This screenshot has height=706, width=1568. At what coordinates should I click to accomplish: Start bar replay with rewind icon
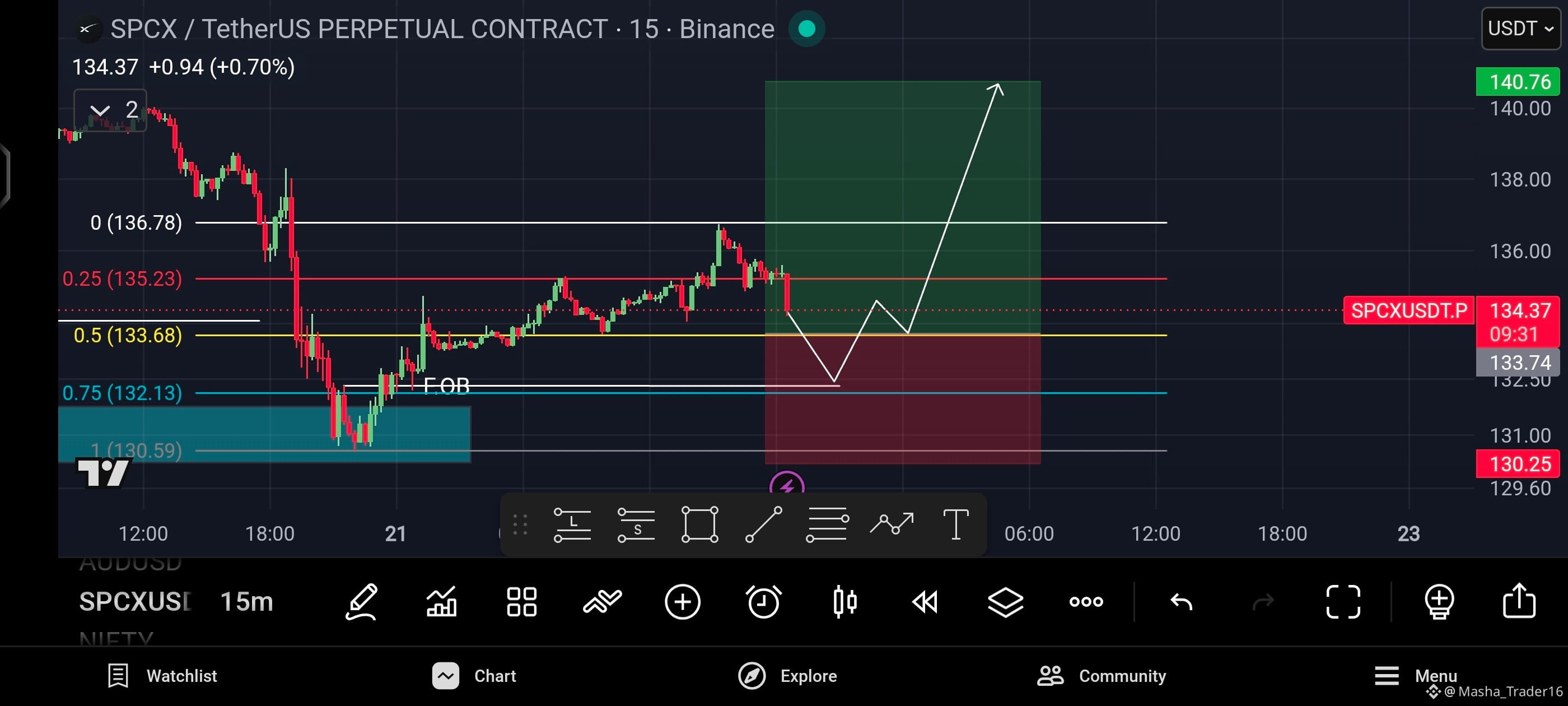(x=925, y=602)
